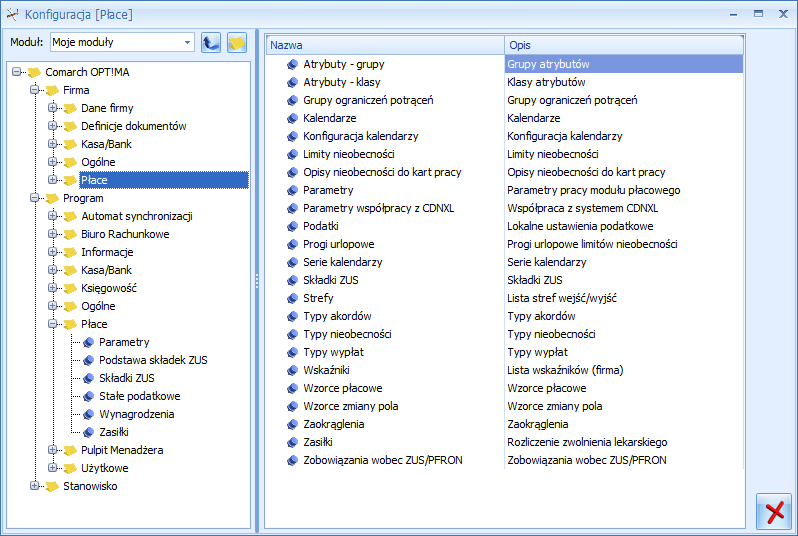The height and width of the screenshot is (536, 798).
Task: Select Zasiłki in the list
Action: click(318, 442)
